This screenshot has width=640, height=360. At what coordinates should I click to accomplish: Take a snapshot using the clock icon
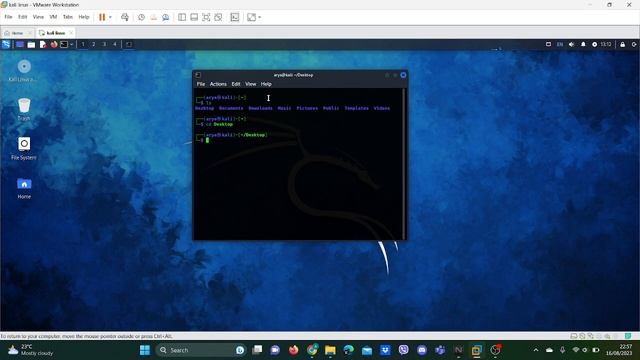pyautogui.click(x=141, y=17)
